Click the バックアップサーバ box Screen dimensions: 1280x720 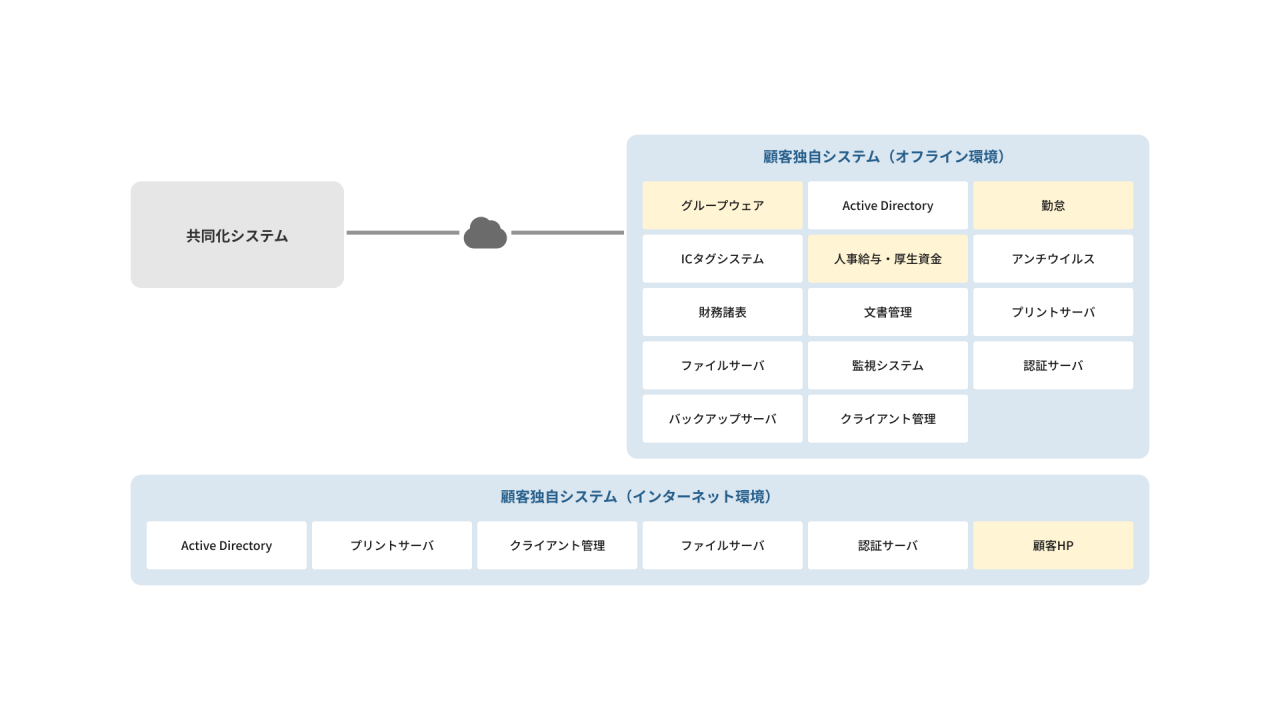click(722, 419)
